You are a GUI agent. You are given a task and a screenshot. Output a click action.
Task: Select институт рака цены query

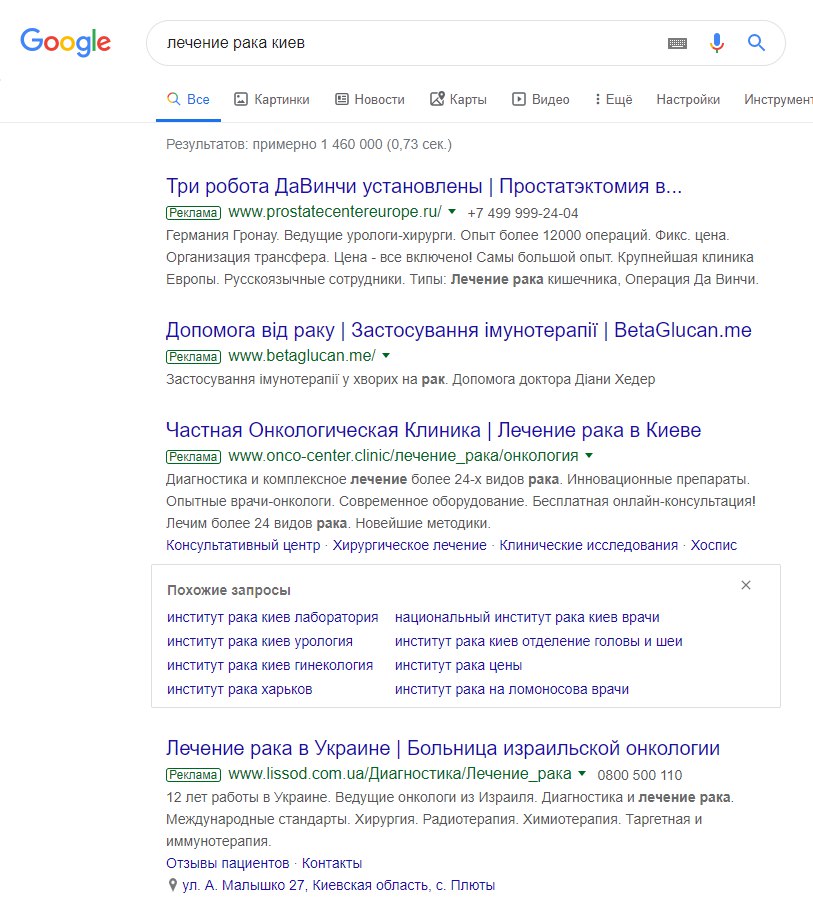point(458,665)
